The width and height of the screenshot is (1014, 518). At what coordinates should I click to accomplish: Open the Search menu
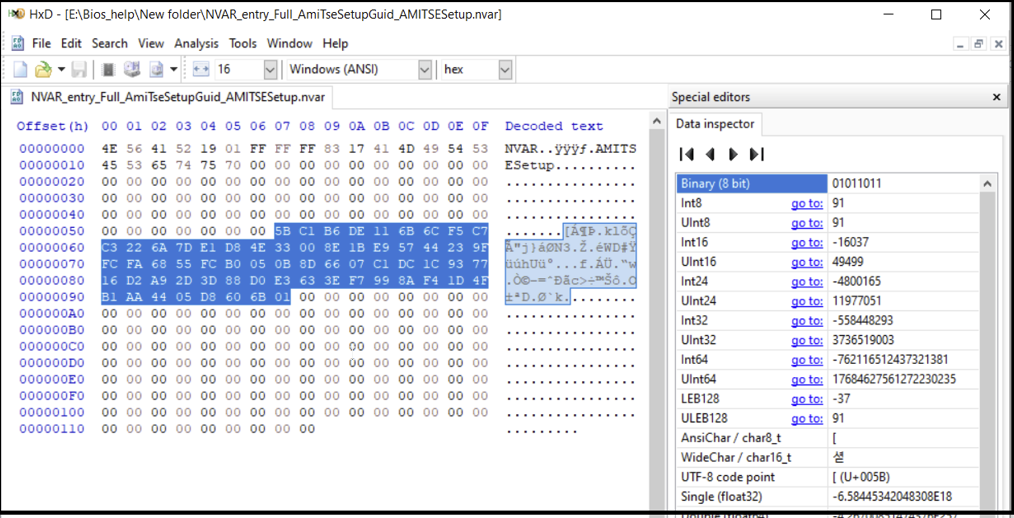tap(109, 43)
